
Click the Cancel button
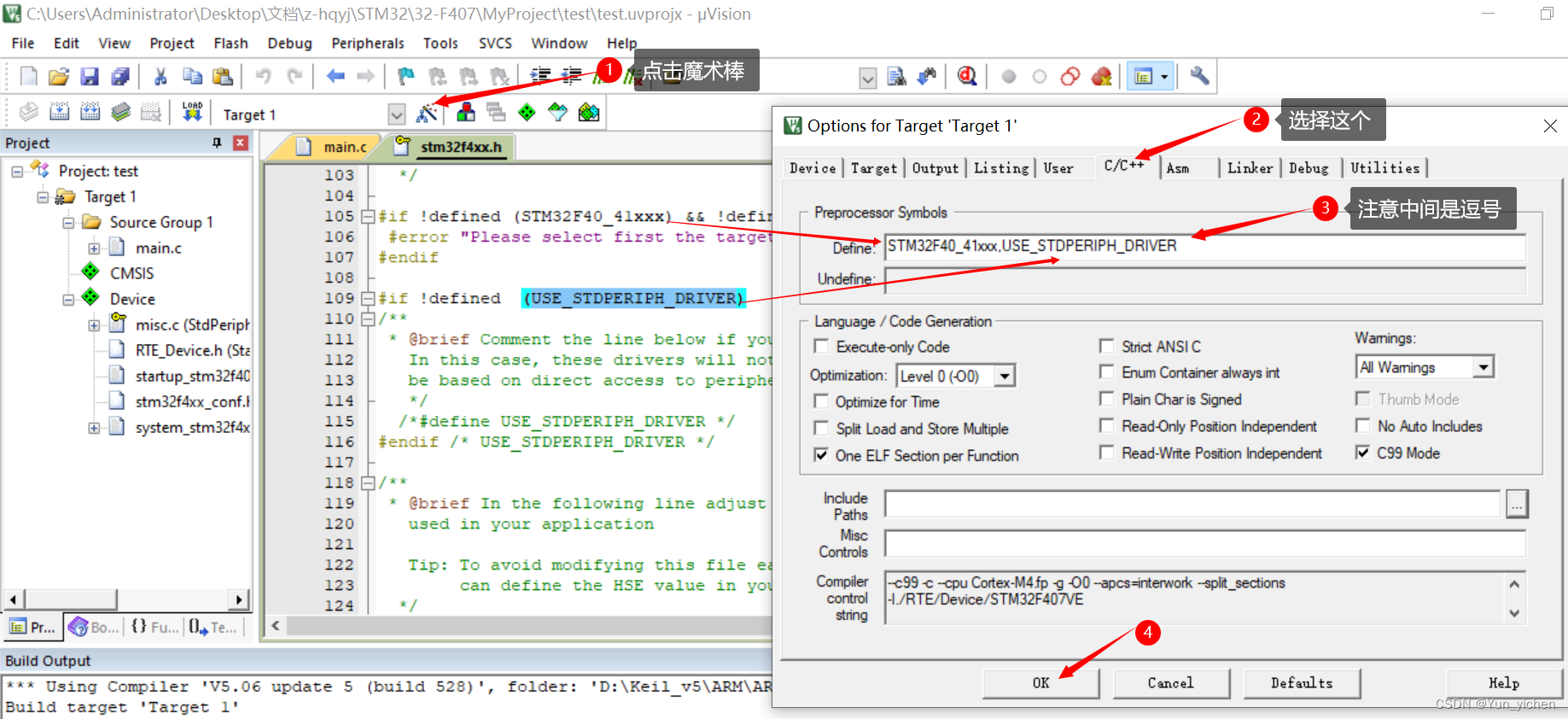1171,683
